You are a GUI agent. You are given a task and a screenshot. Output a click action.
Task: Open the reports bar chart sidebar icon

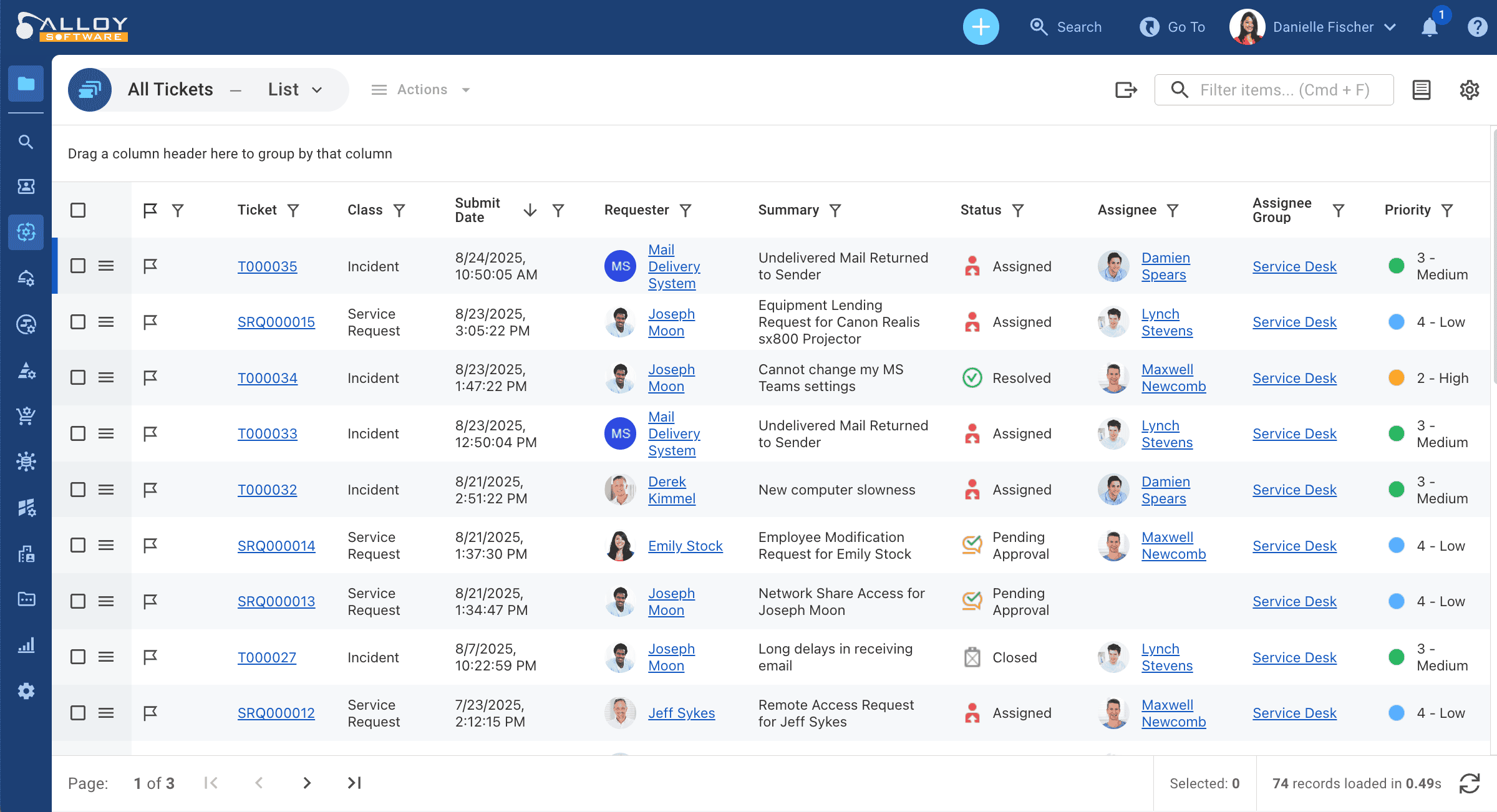[26, 645]
